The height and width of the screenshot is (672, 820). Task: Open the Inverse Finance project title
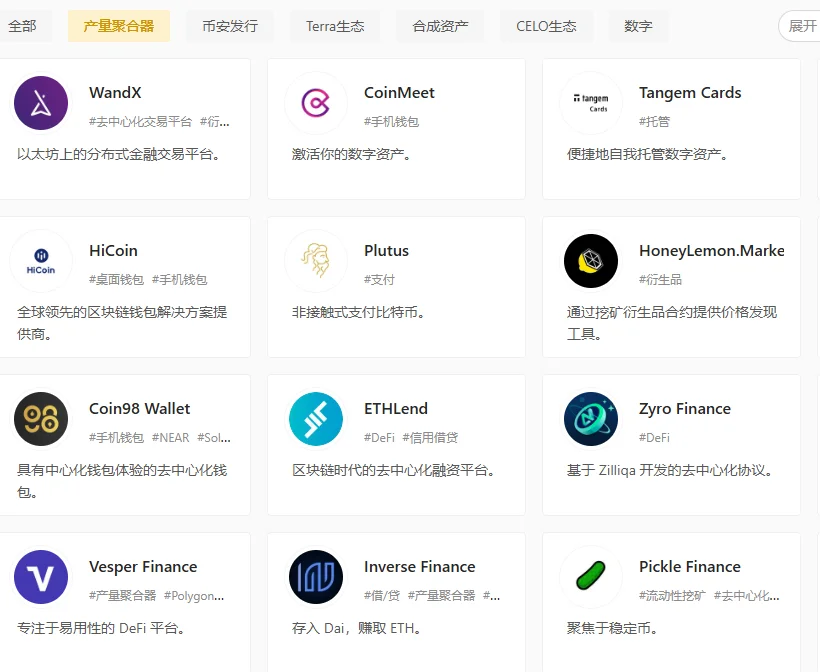pyautogui.click(x=420, y=566)
